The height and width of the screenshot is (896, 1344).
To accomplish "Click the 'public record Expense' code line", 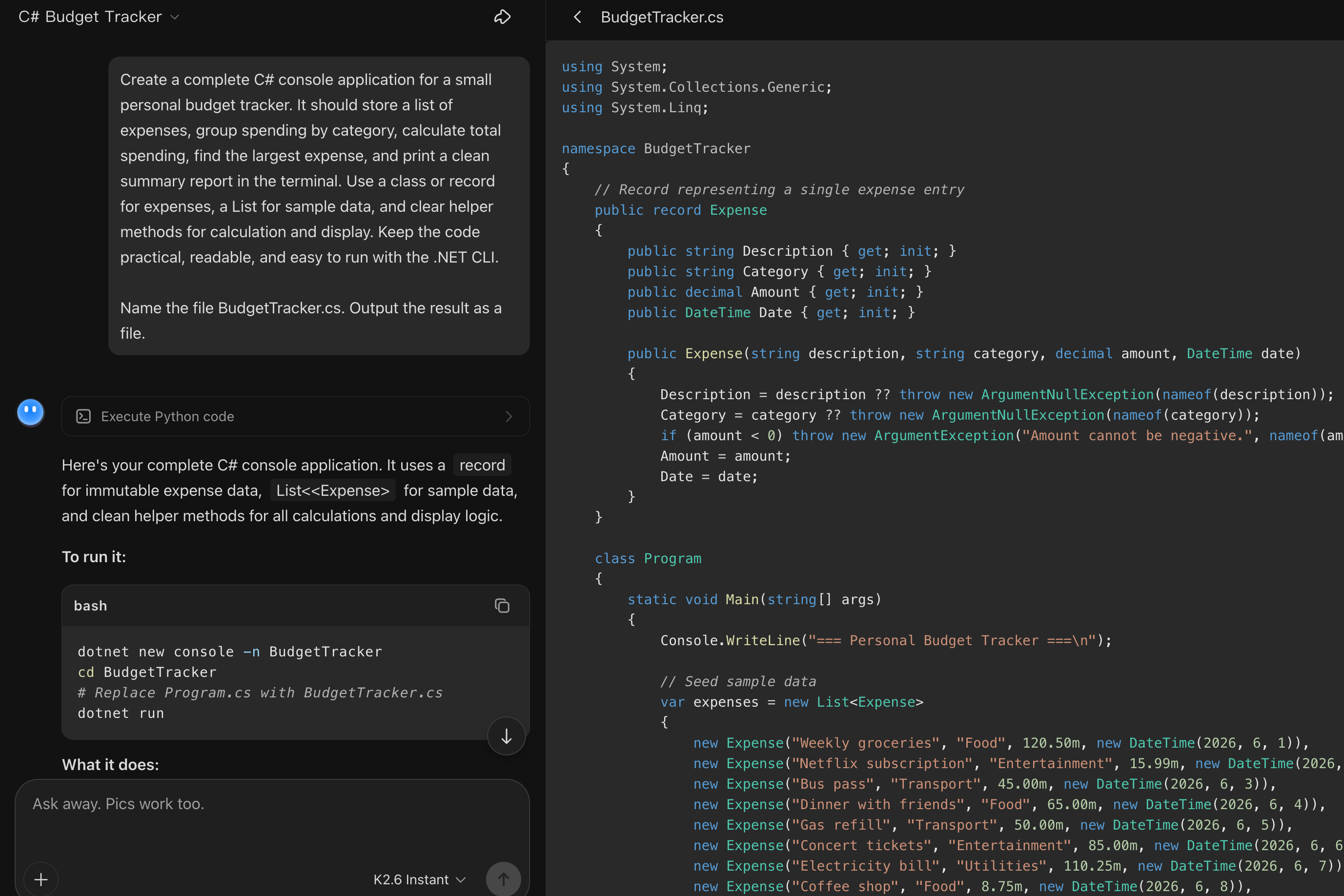I will [681, 210].
